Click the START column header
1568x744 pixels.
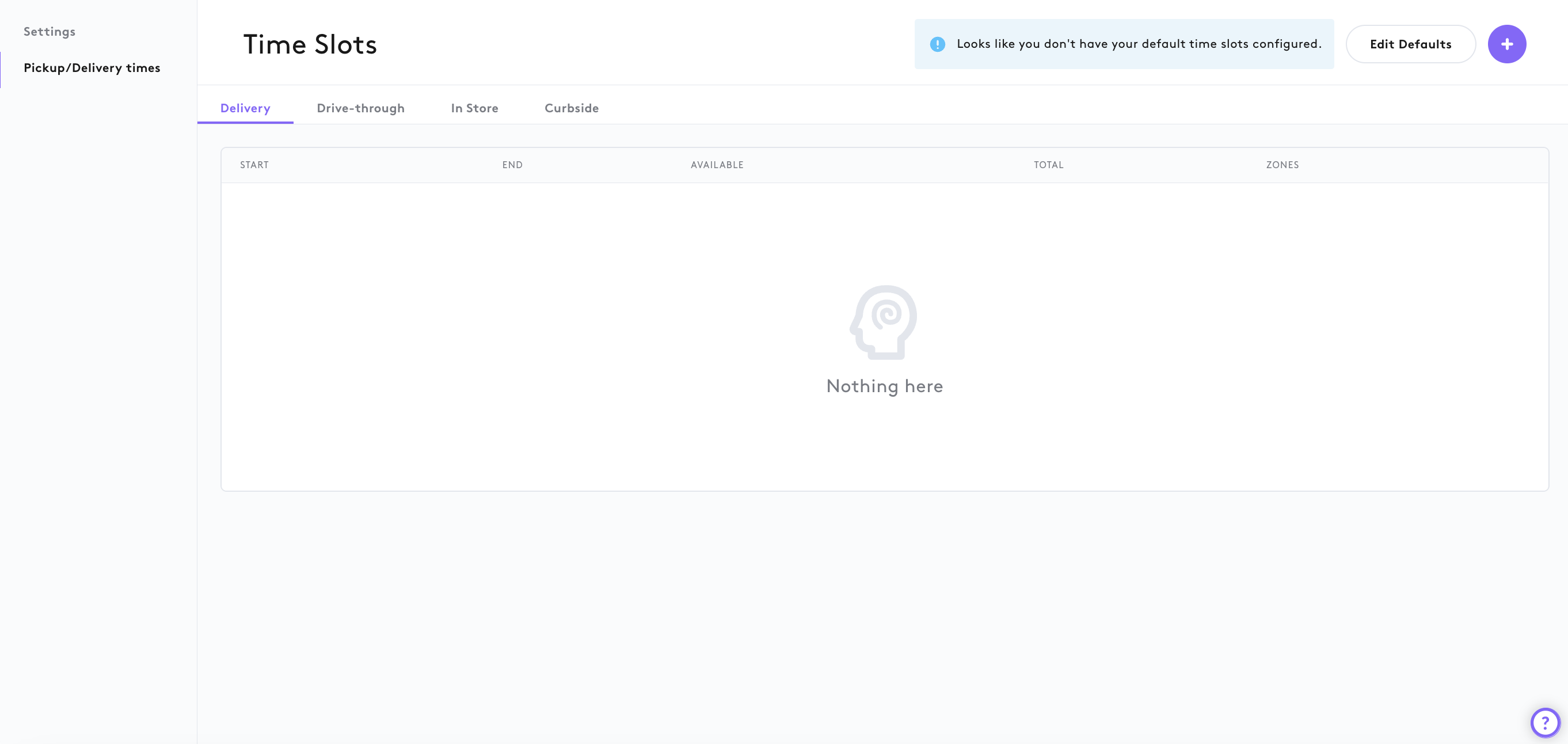click(x=254, y=165)
